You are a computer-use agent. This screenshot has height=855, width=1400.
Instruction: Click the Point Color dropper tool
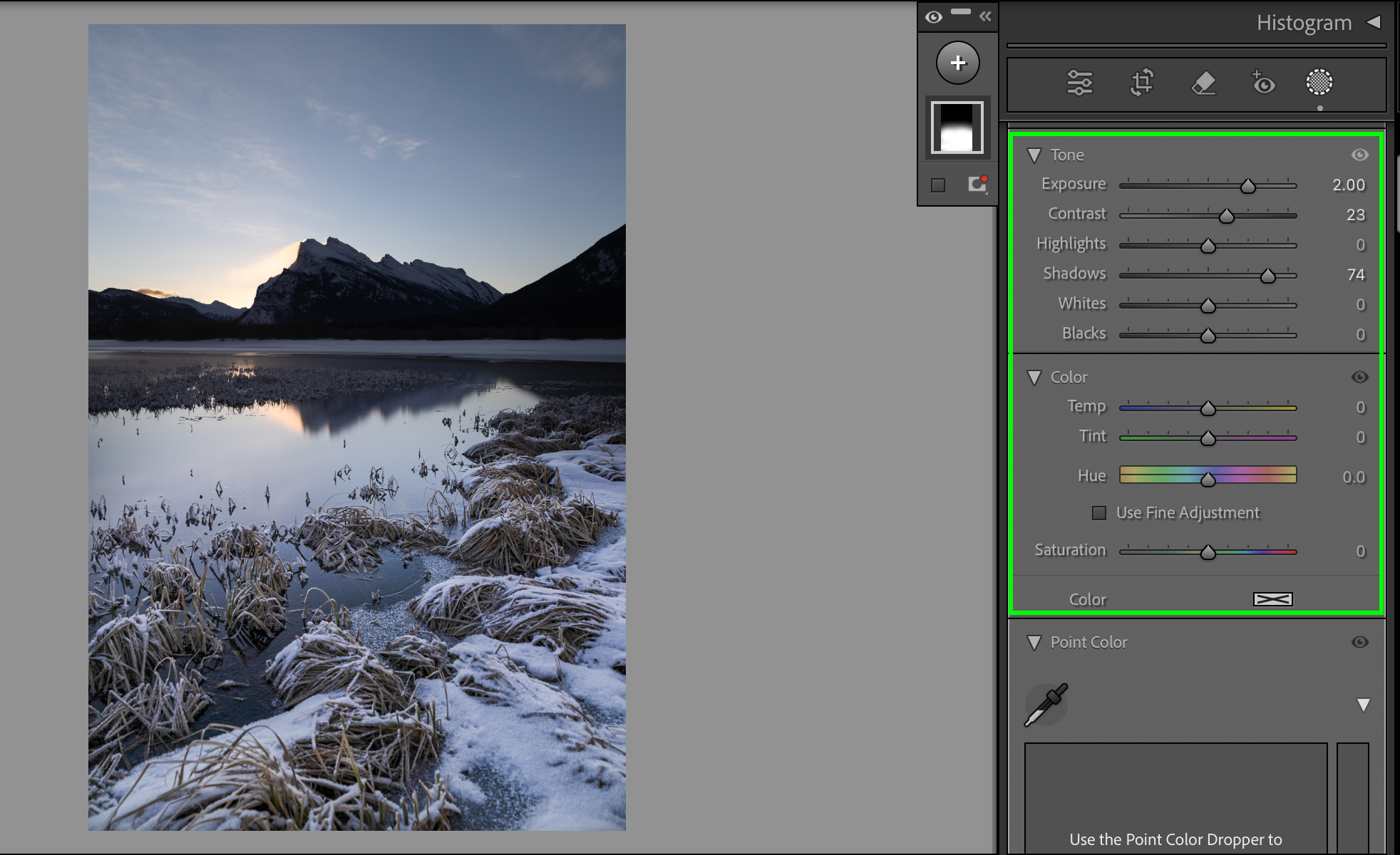(x=1046, y=704)
